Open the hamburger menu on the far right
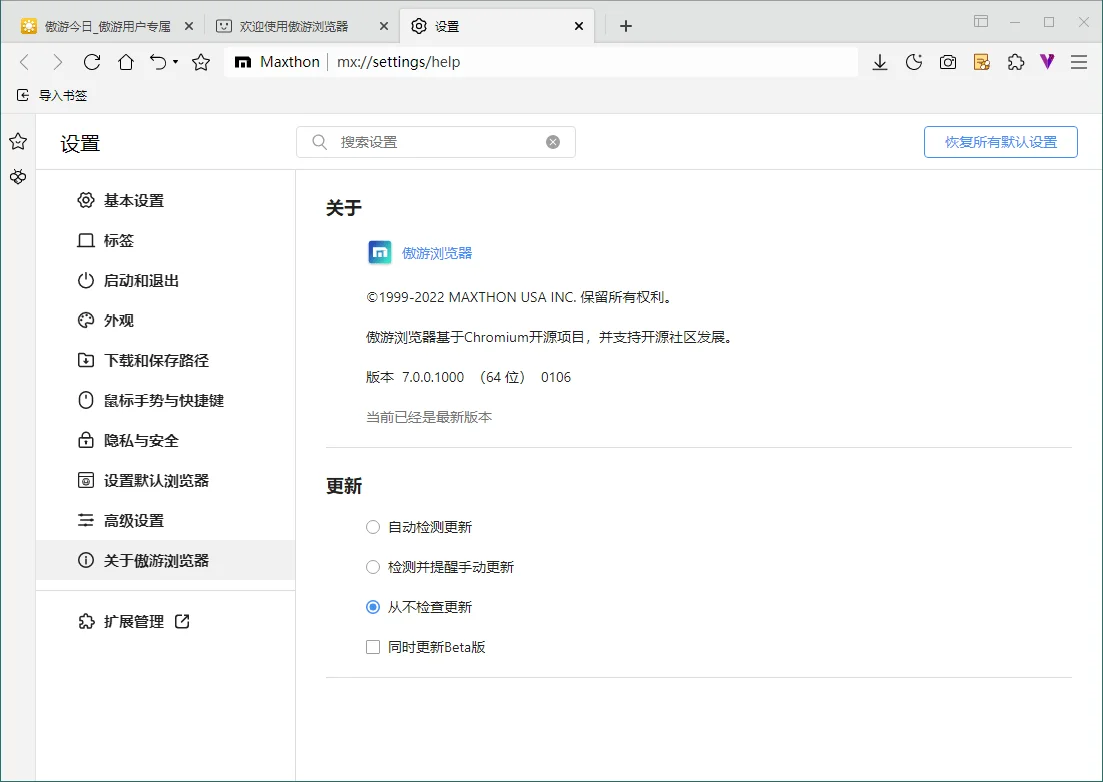Image resolution: width=1103 pixels, height=782 pixels. click(x=1079, y=62)
